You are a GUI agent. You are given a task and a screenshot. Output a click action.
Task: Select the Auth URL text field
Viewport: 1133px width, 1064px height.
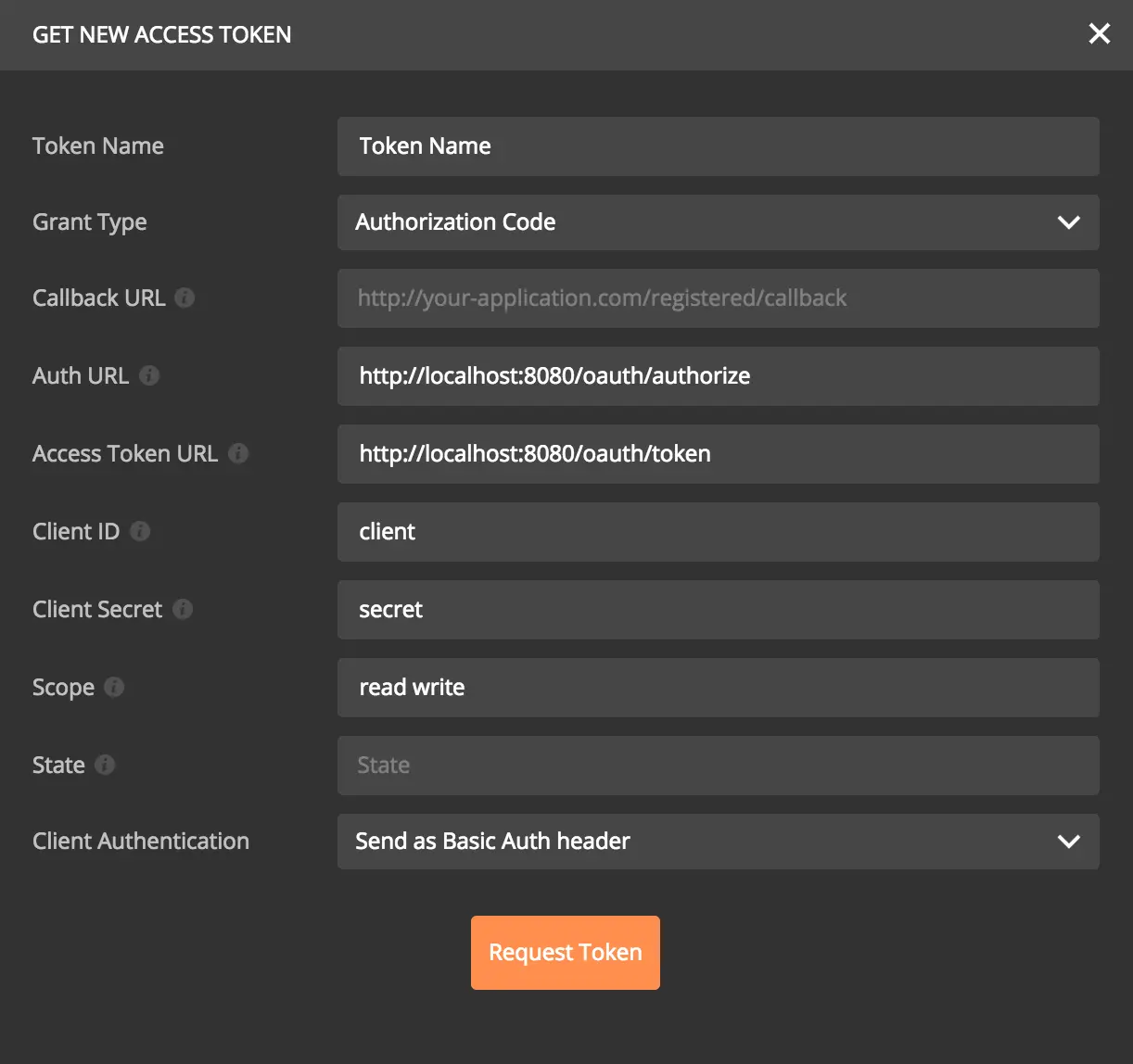point(718,376)
